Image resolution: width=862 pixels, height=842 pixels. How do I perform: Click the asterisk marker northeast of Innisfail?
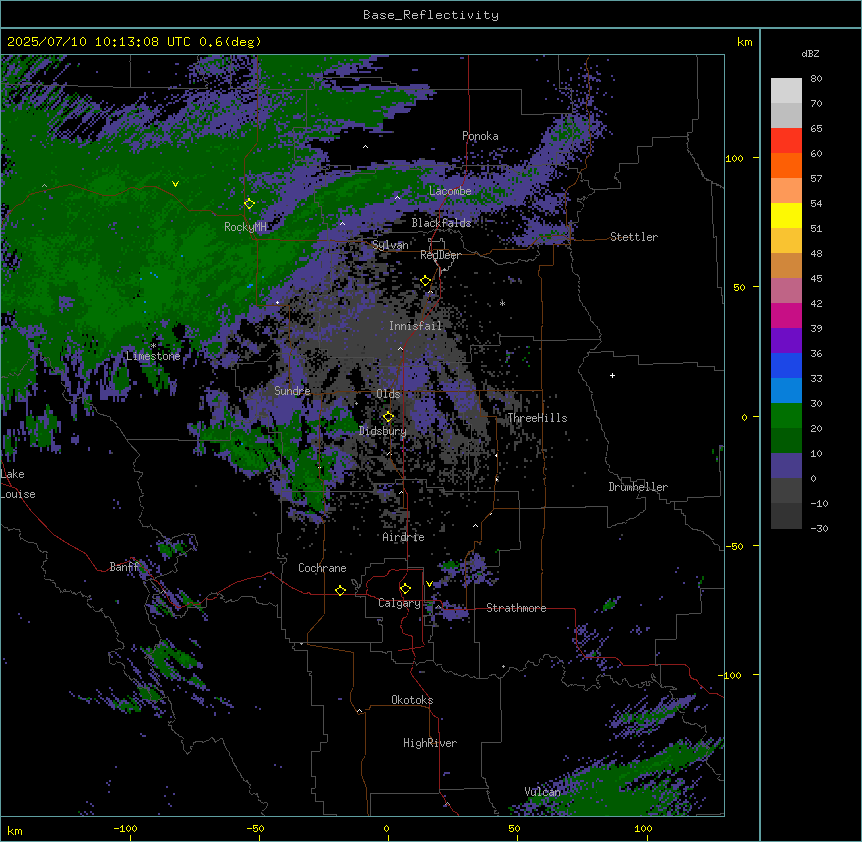pos(502,303)
